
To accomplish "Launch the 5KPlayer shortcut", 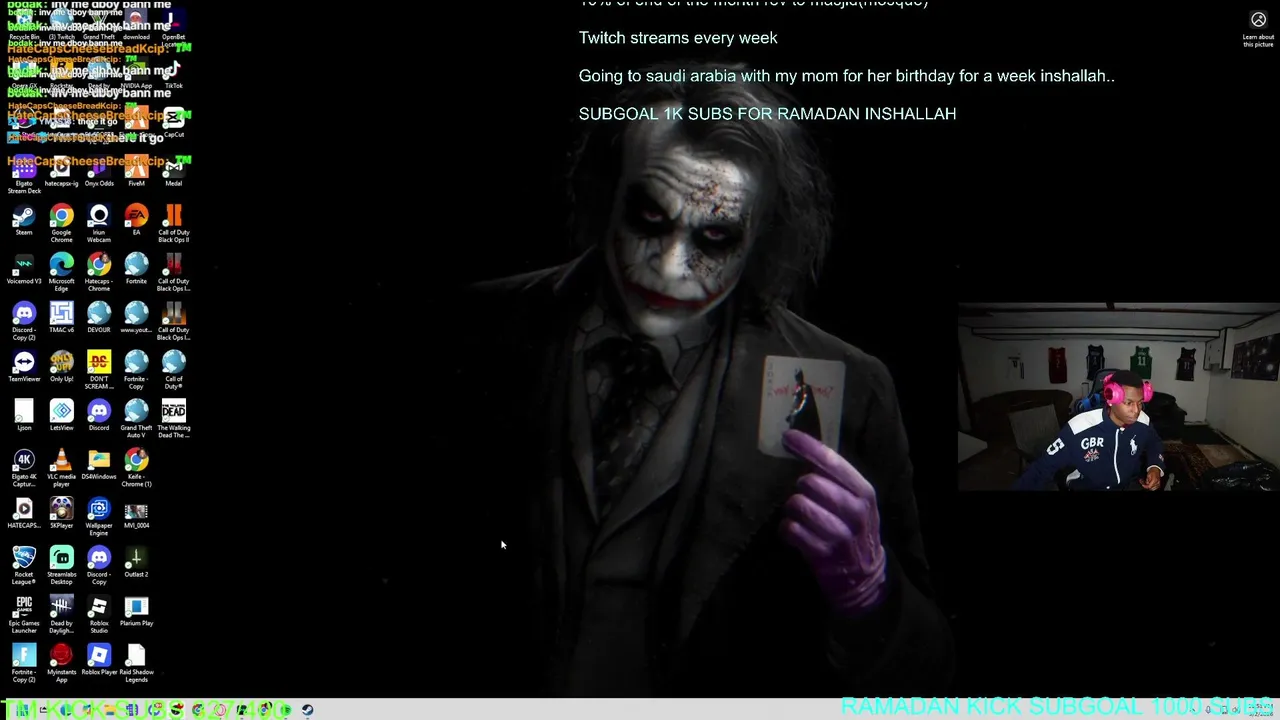I will (62, 514).
